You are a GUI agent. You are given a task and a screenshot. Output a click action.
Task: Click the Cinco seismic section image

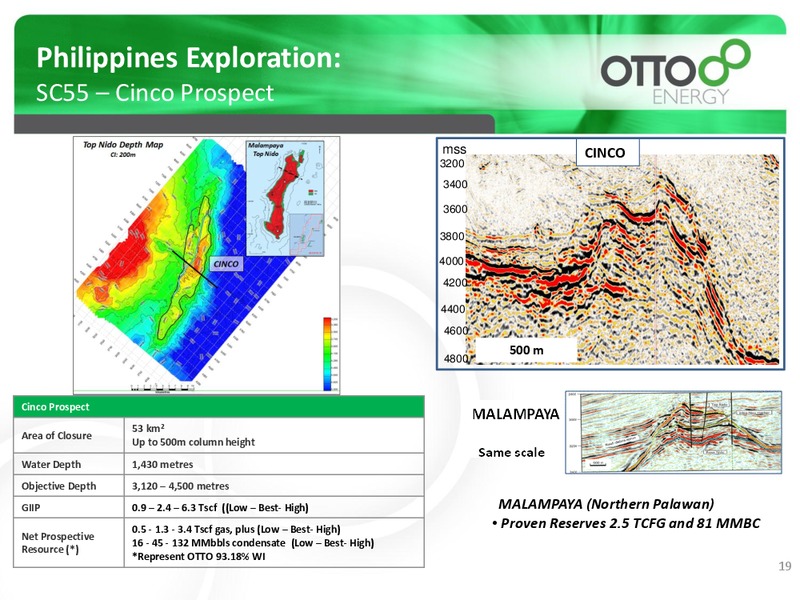[610, 254]
